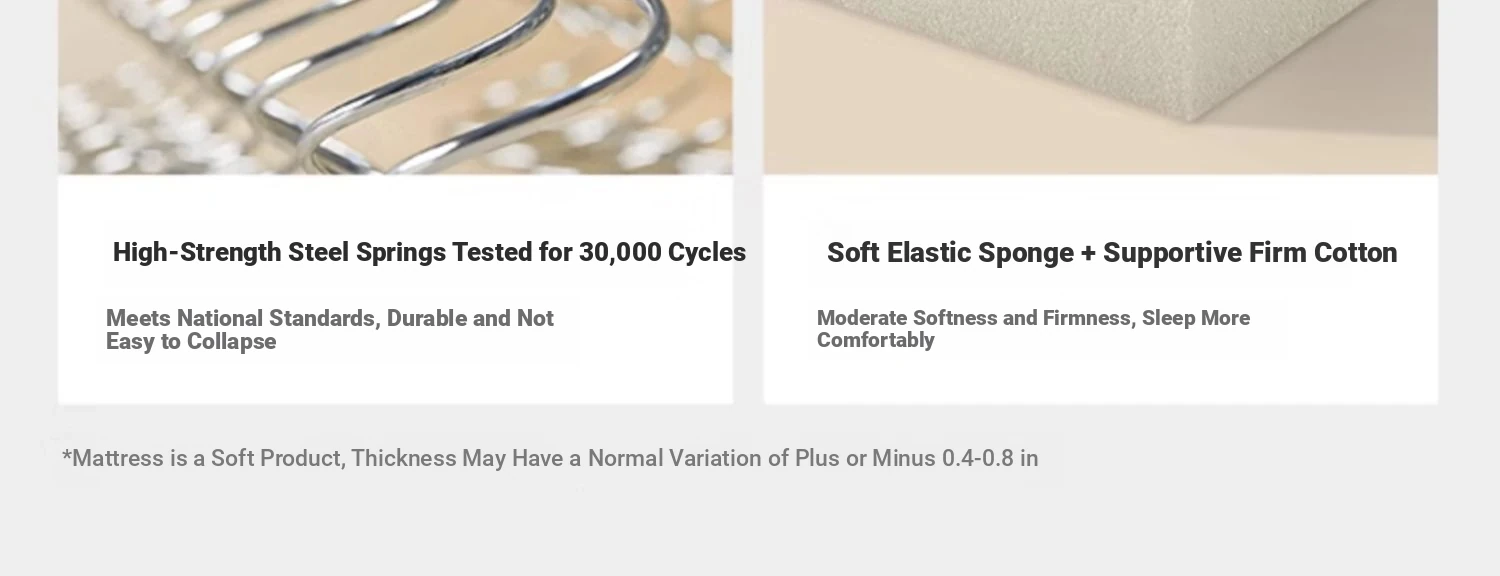Click the asterisk before the Mattress note

(x=67, y=457)
